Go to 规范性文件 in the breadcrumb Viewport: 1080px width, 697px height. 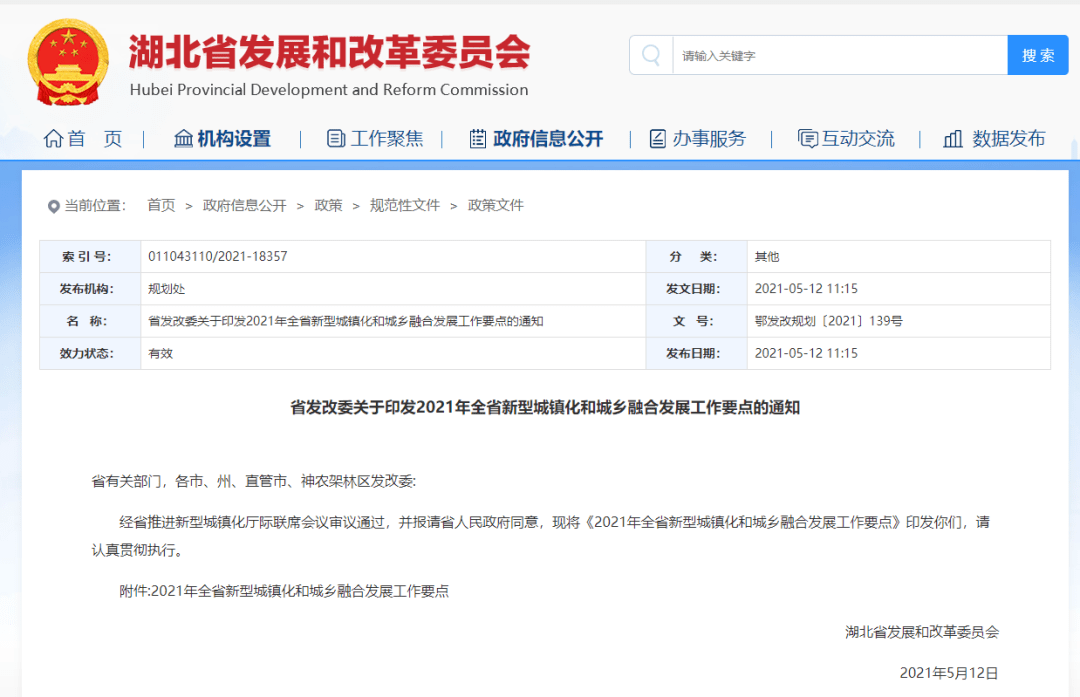(x=405, y=205)
